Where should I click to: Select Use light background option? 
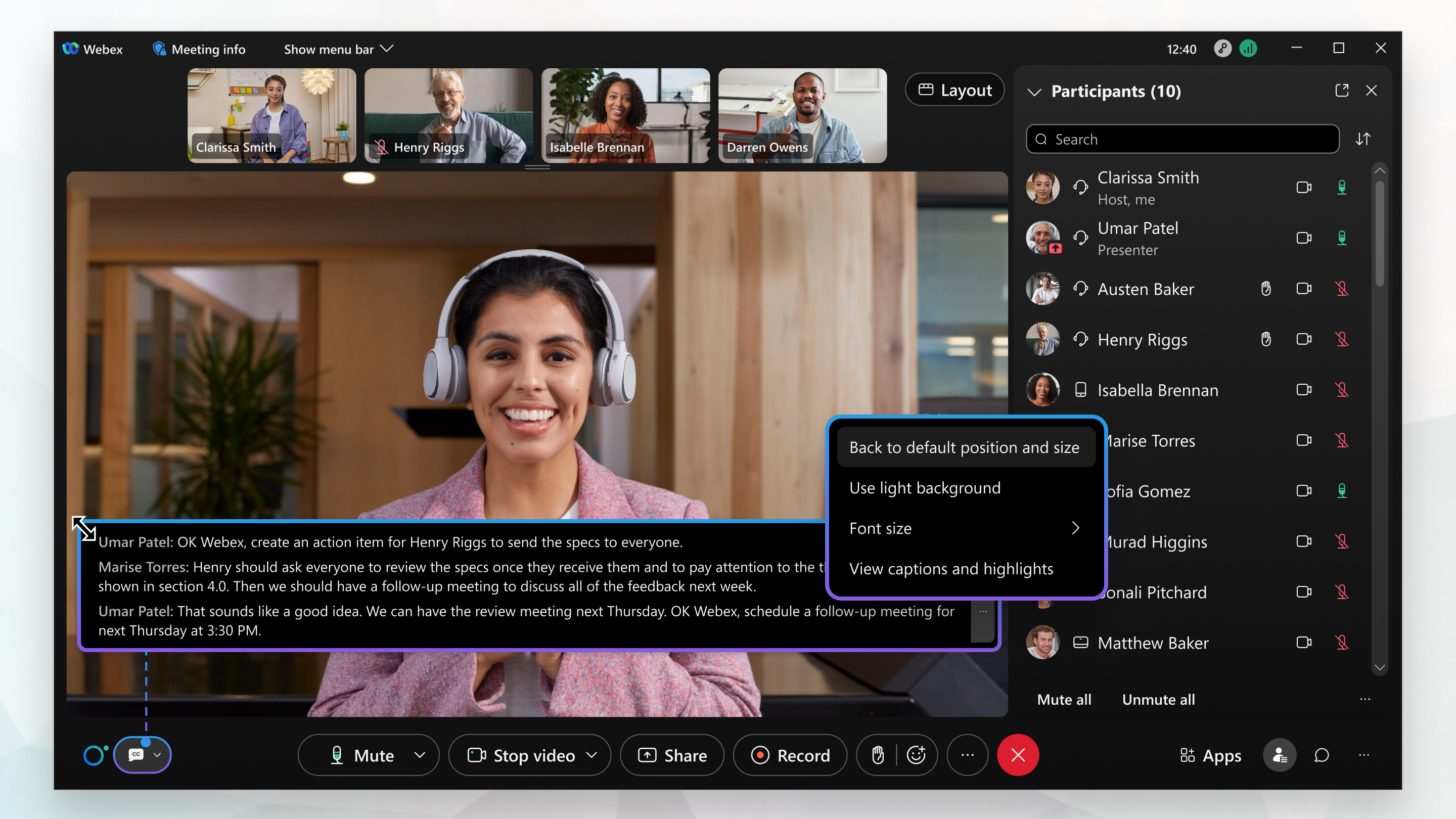click(925, 487)
